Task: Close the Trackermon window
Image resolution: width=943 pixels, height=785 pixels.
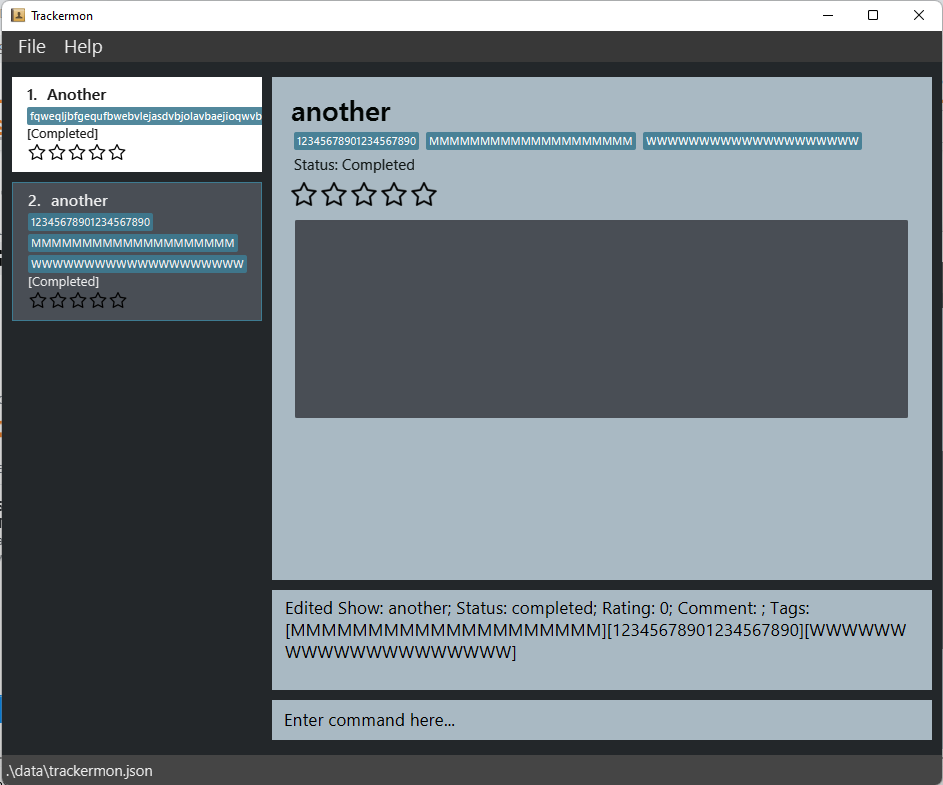Action: 919,15
